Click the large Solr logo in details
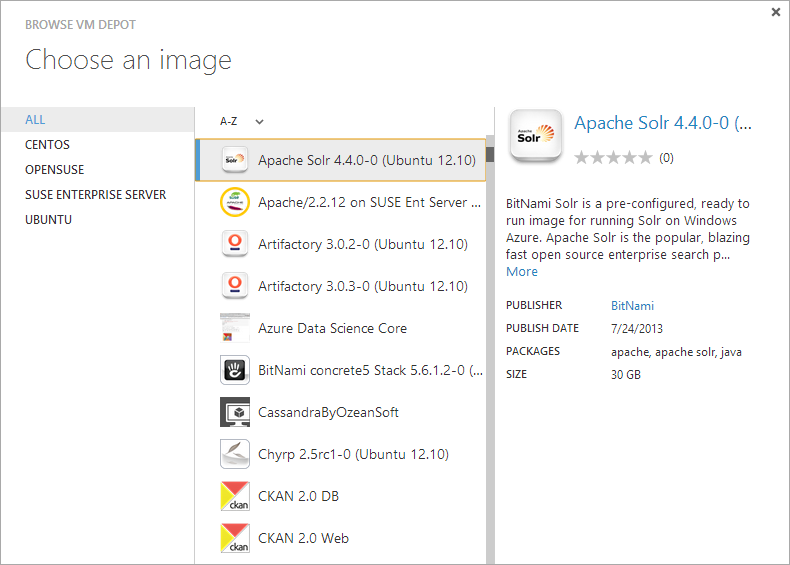 (x=536, y=136)
